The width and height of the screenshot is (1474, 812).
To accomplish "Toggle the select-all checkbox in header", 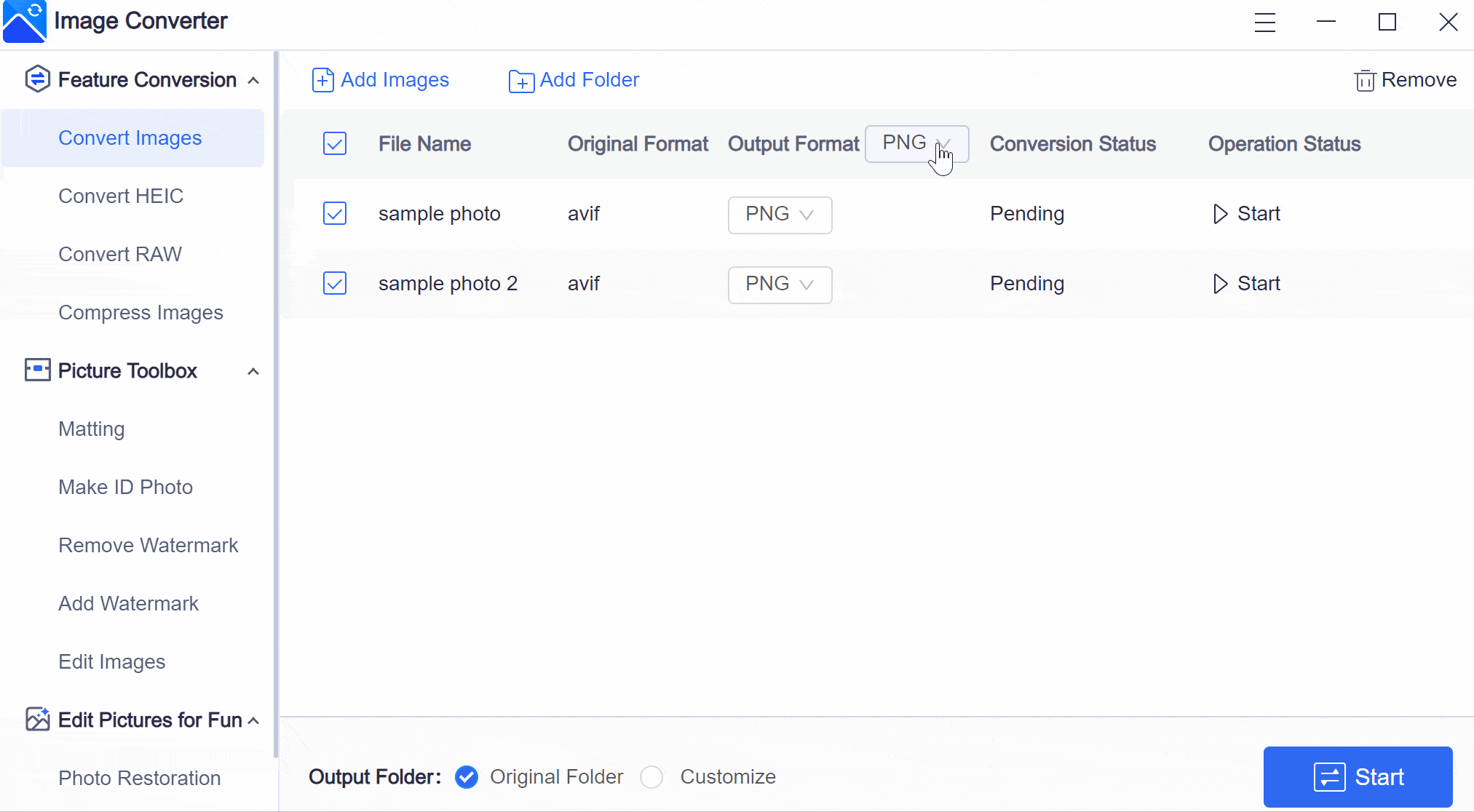I will (x=335, y=143).
